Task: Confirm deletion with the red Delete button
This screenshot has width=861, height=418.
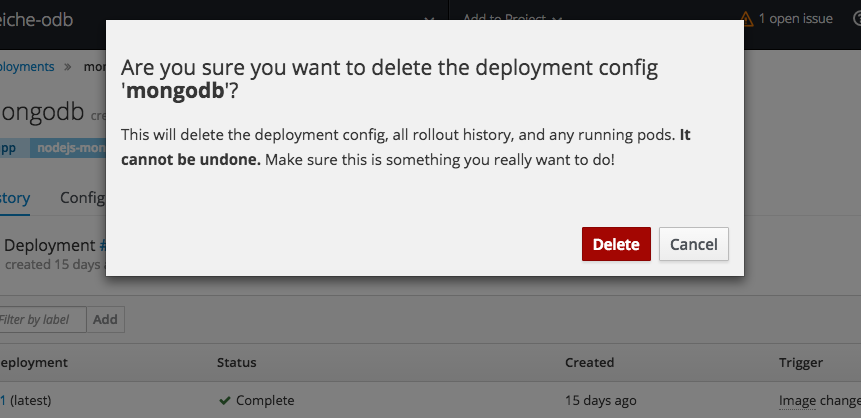Action: pyautogui.click(x=616, y=244)
